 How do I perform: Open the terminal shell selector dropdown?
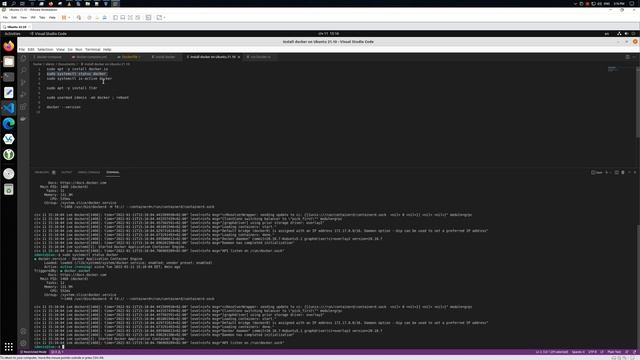click(x=611, y=172)
